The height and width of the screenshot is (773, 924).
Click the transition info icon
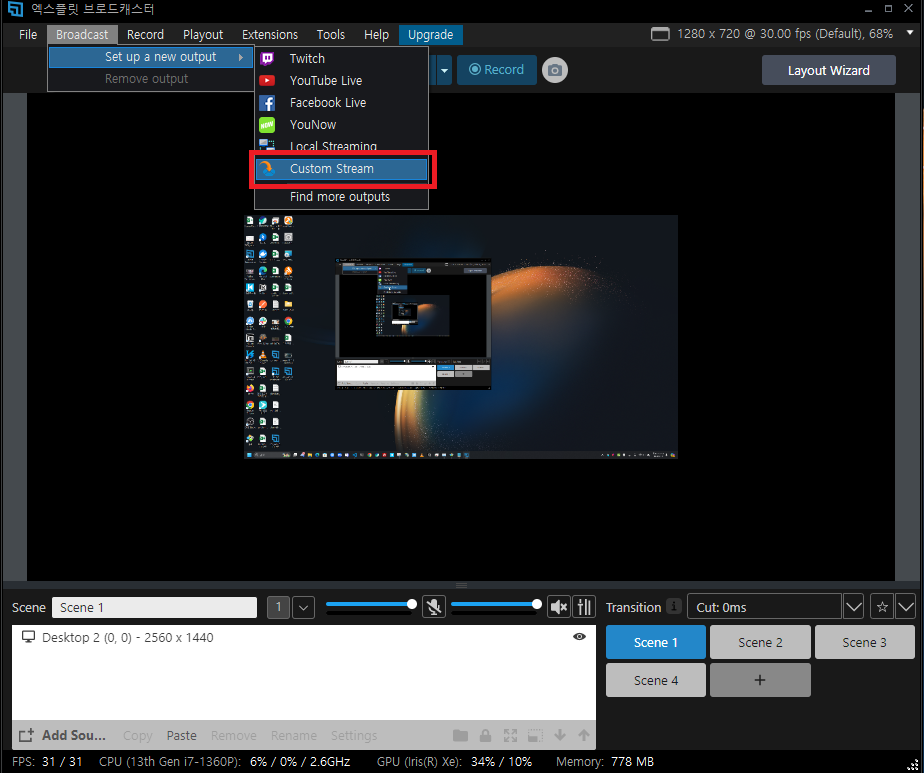674,607
